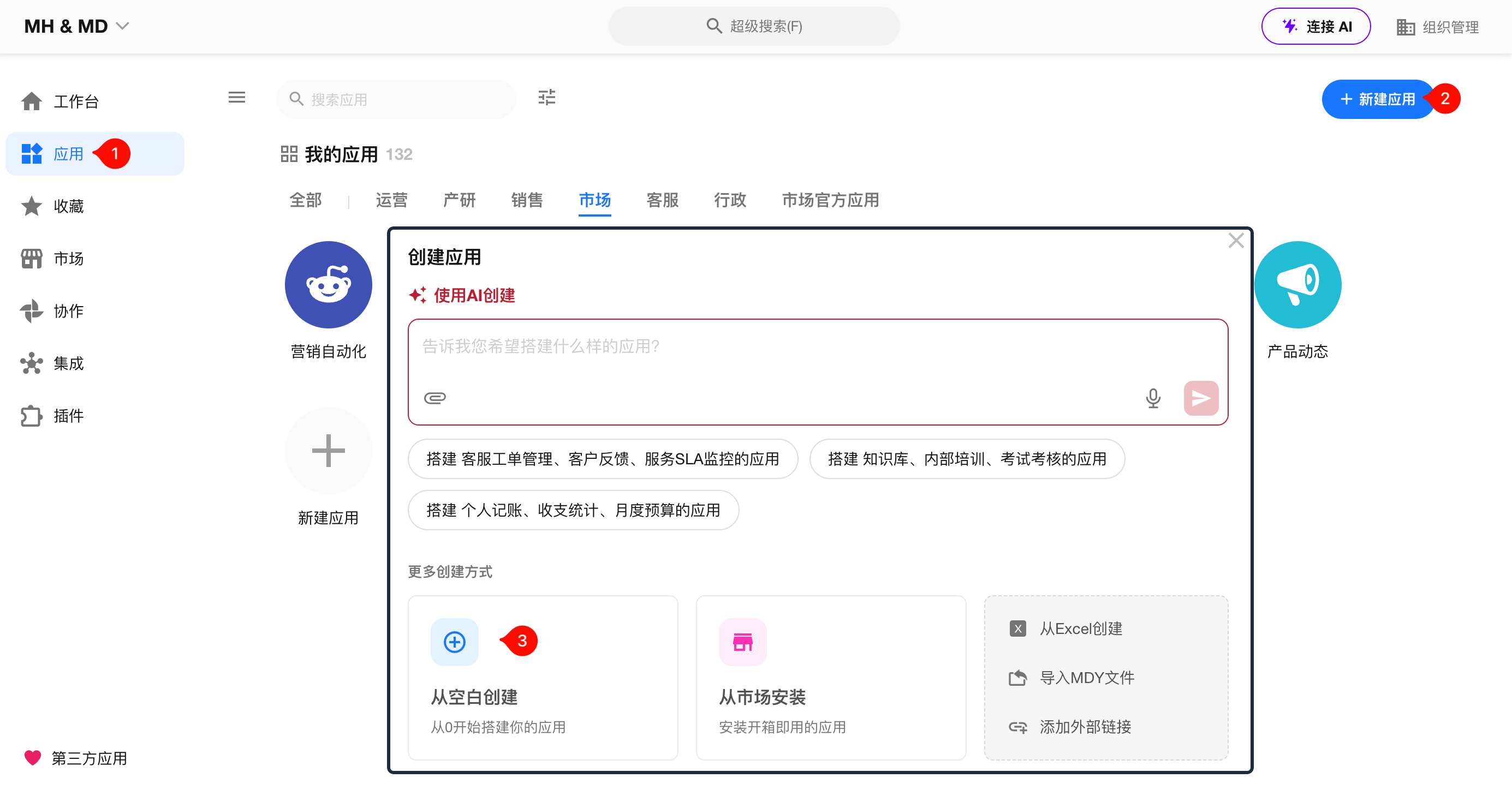This screenshot has width=1512, height=802.
Task: Open the 集成 hub icon in sidebar
Action: (x=32, y=363)
